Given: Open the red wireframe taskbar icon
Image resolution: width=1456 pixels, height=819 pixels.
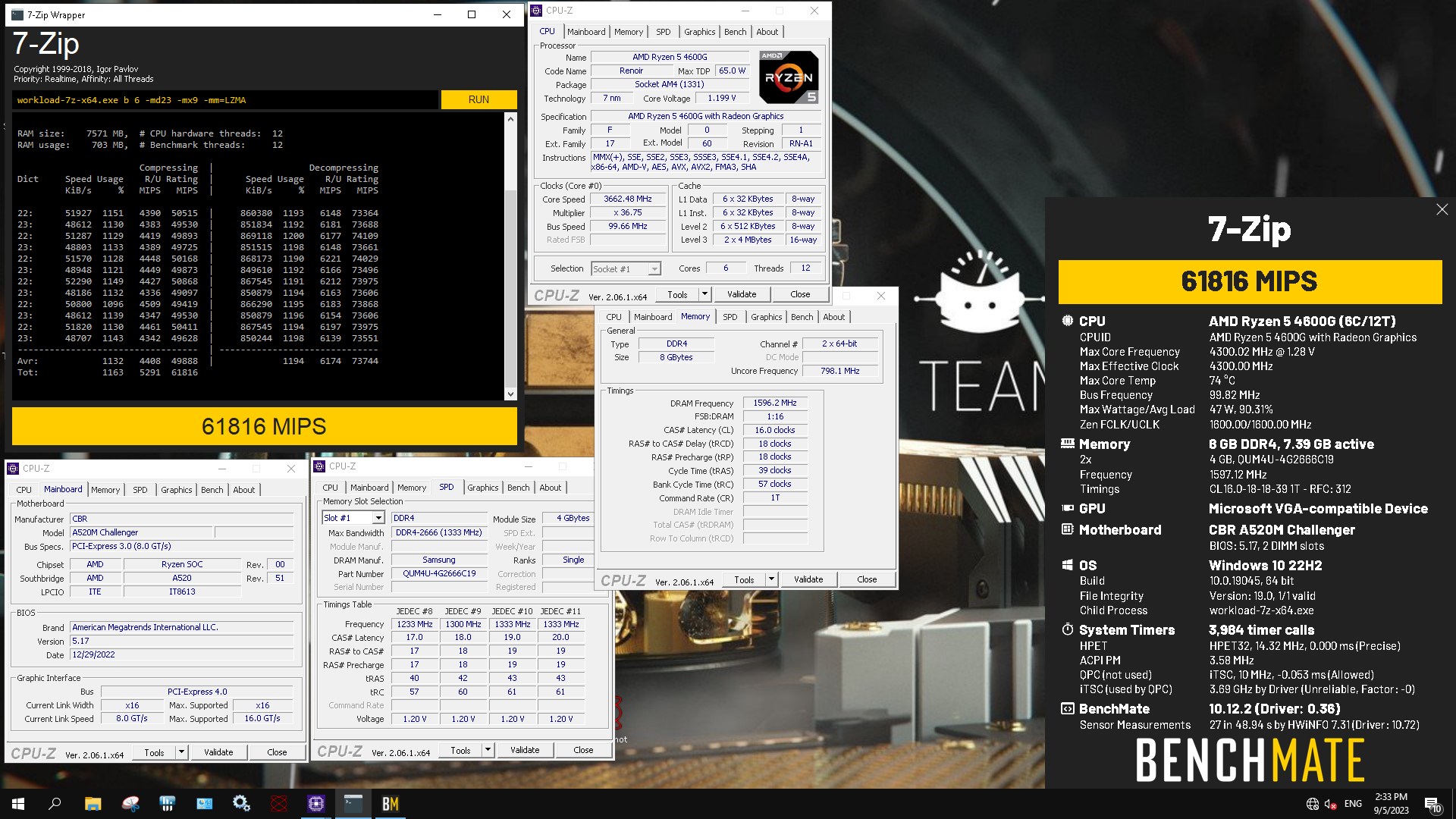Looking at the screenshot, I should click(279, 804).
